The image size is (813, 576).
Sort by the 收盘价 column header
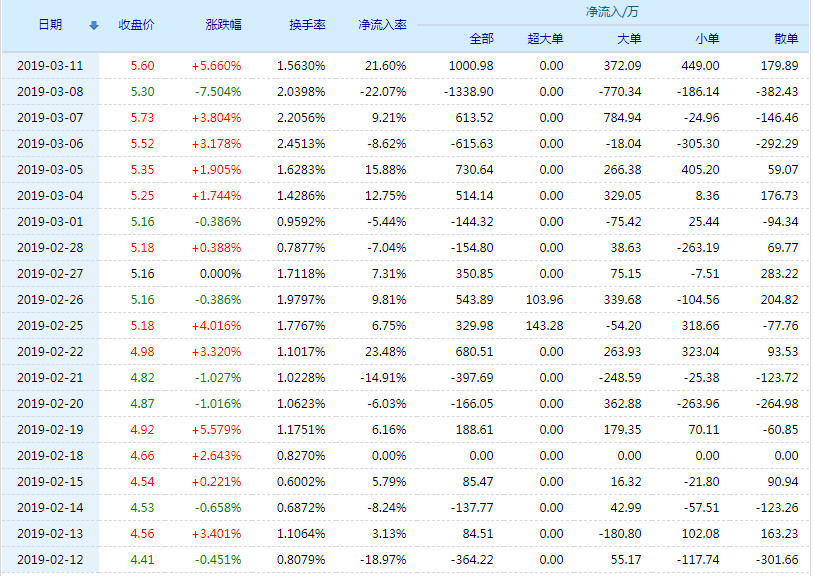coord(136,25)
